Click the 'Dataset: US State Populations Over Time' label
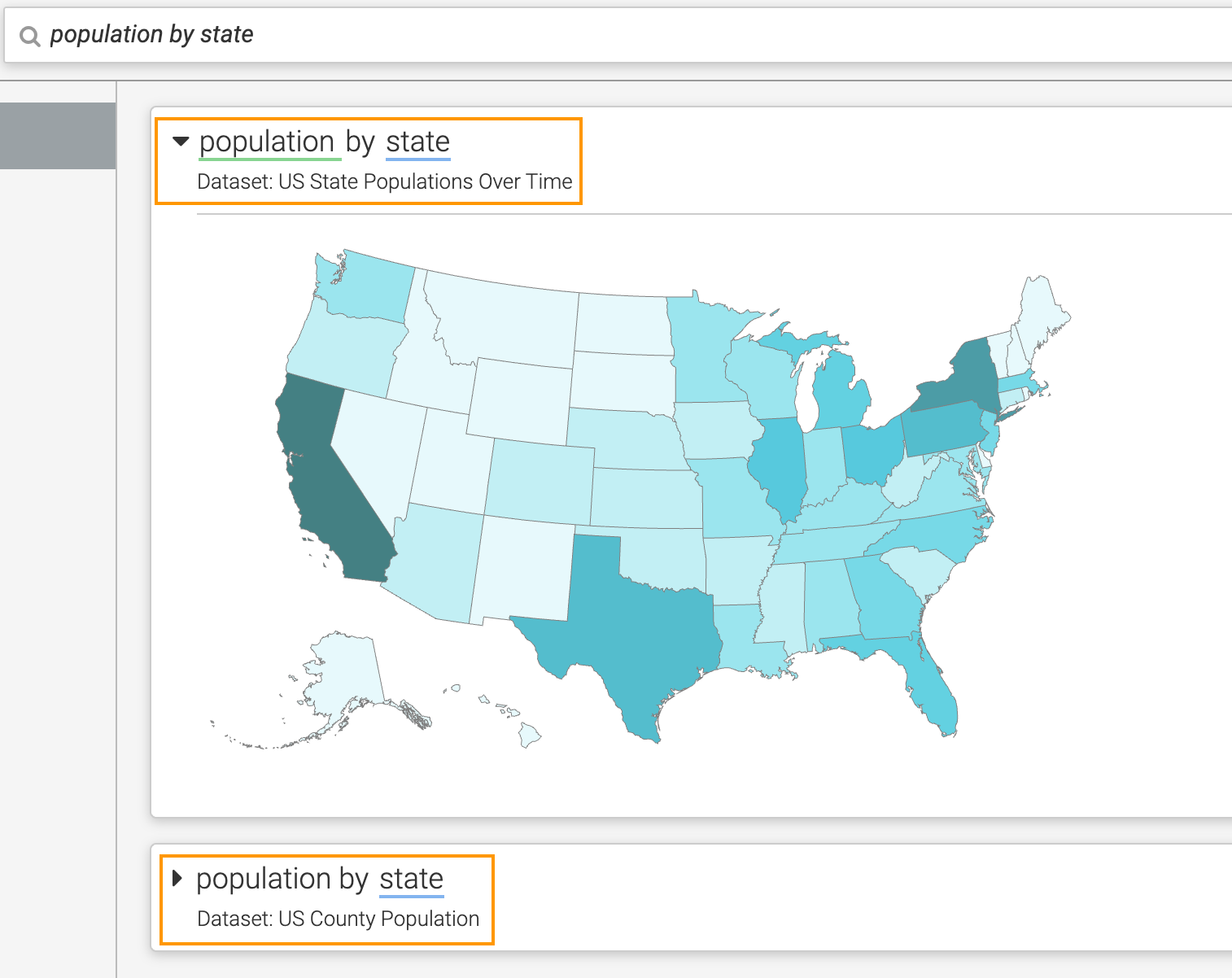1232x978 pixels. click(x=384, y=181)
